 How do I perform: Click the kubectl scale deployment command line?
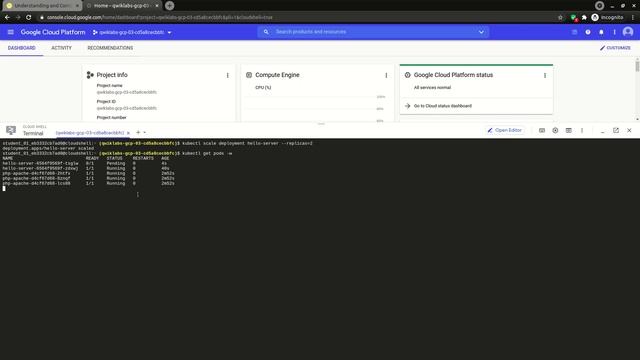(247, 143)
